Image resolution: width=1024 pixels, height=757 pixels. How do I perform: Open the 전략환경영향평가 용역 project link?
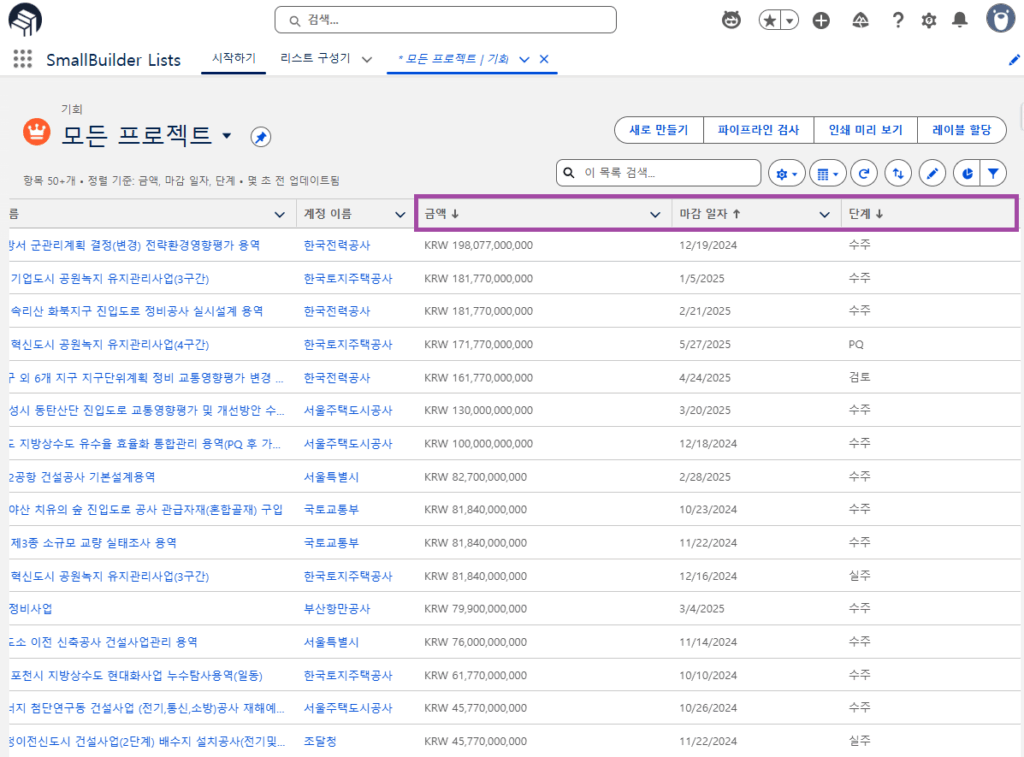click(135, 246)
